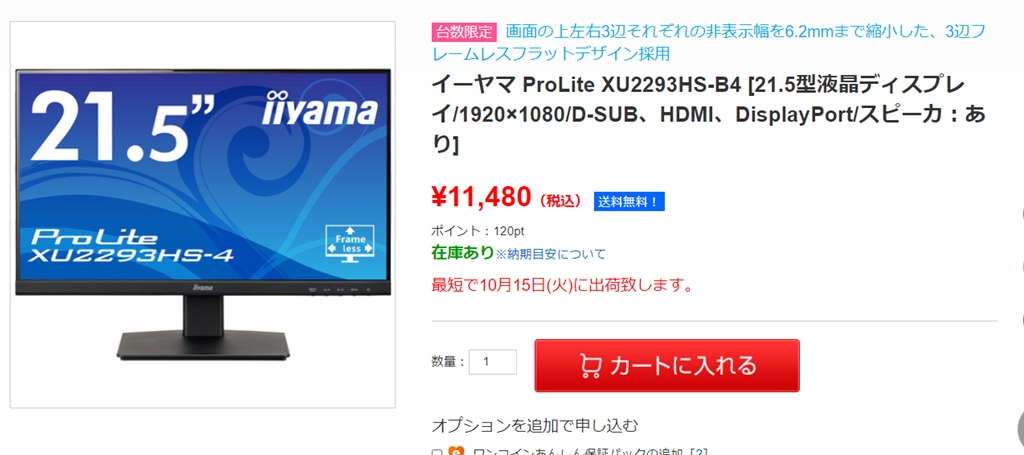Click the gray circular button at right edge
Image resolution: width=1024 pixels, height=455 pixels.
1020,430
